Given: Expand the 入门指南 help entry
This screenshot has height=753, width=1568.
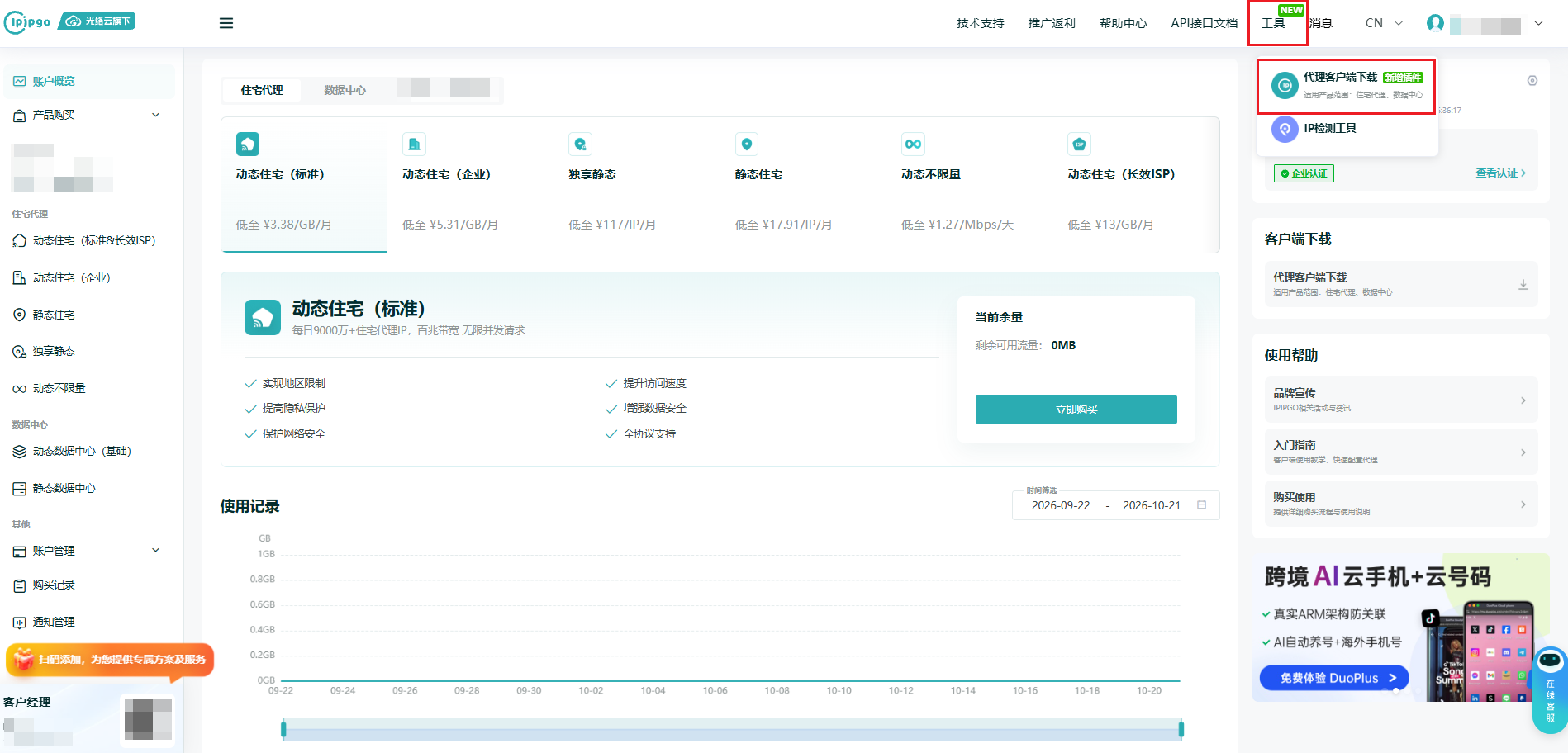Looking at the screenshot, I should 1401,452.
